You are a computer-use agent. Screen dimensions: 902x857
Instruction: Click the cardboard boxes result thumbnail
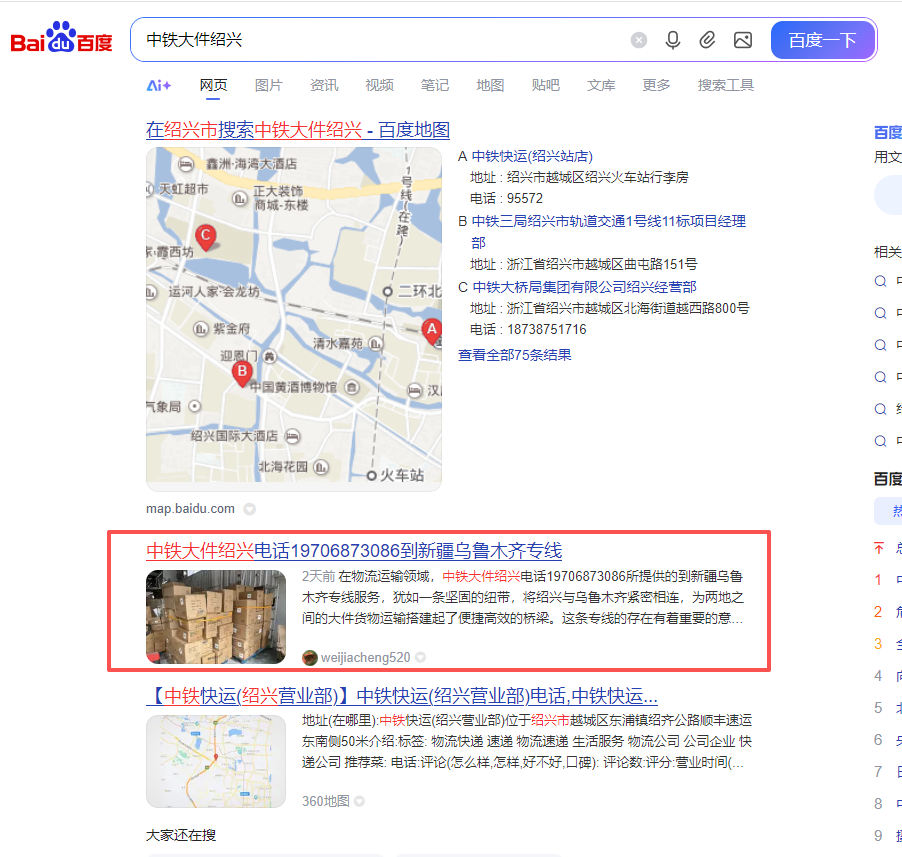[216, 616]
